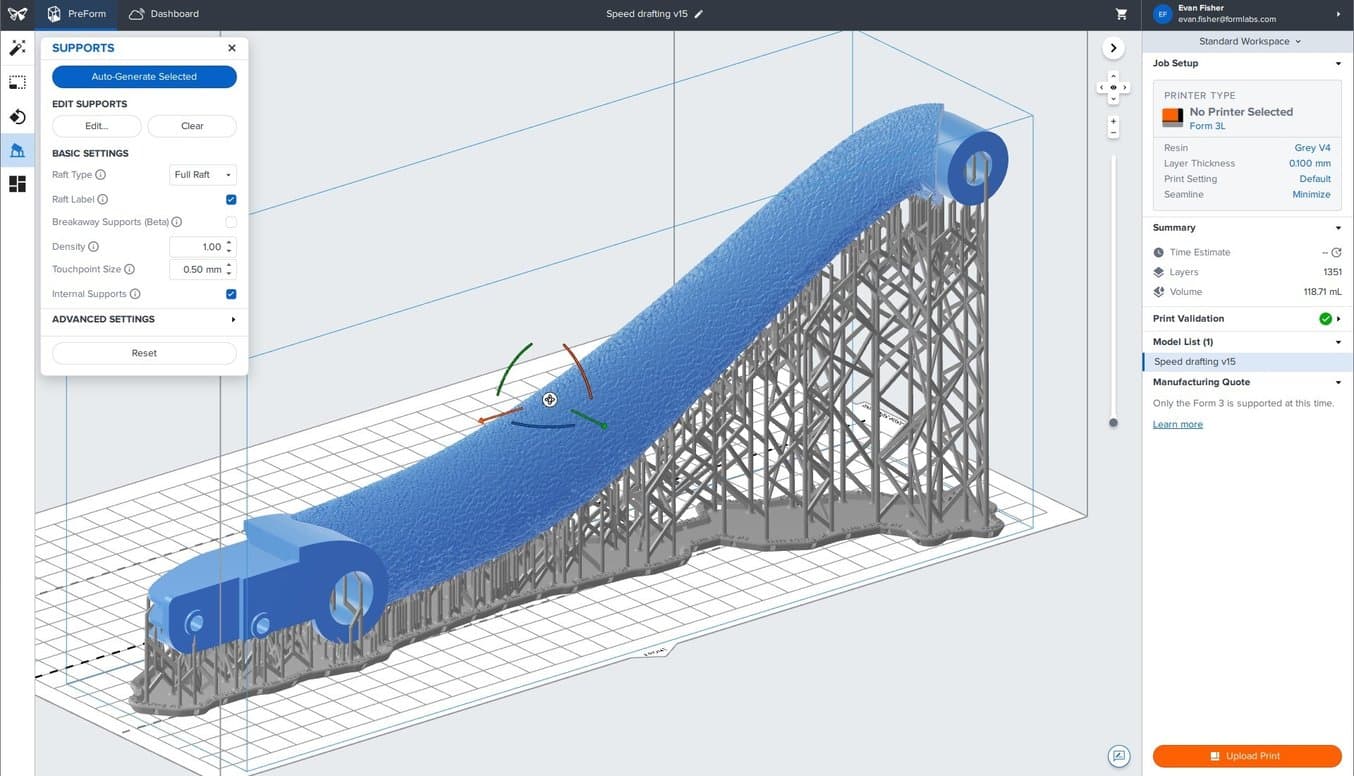Open the Orientation tool in sidebar
Viewport: 1354px width, 776px height.
click(x=17, y=117)
